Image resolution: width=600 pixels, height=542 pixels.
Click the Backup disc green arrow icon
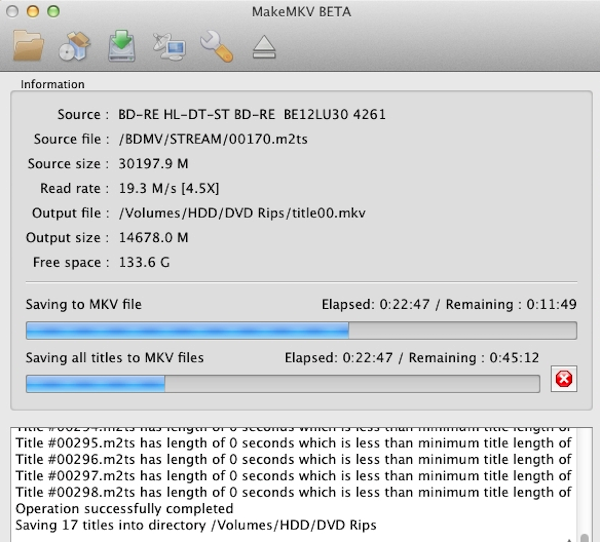pyautogui.click(x=120, y=45)
